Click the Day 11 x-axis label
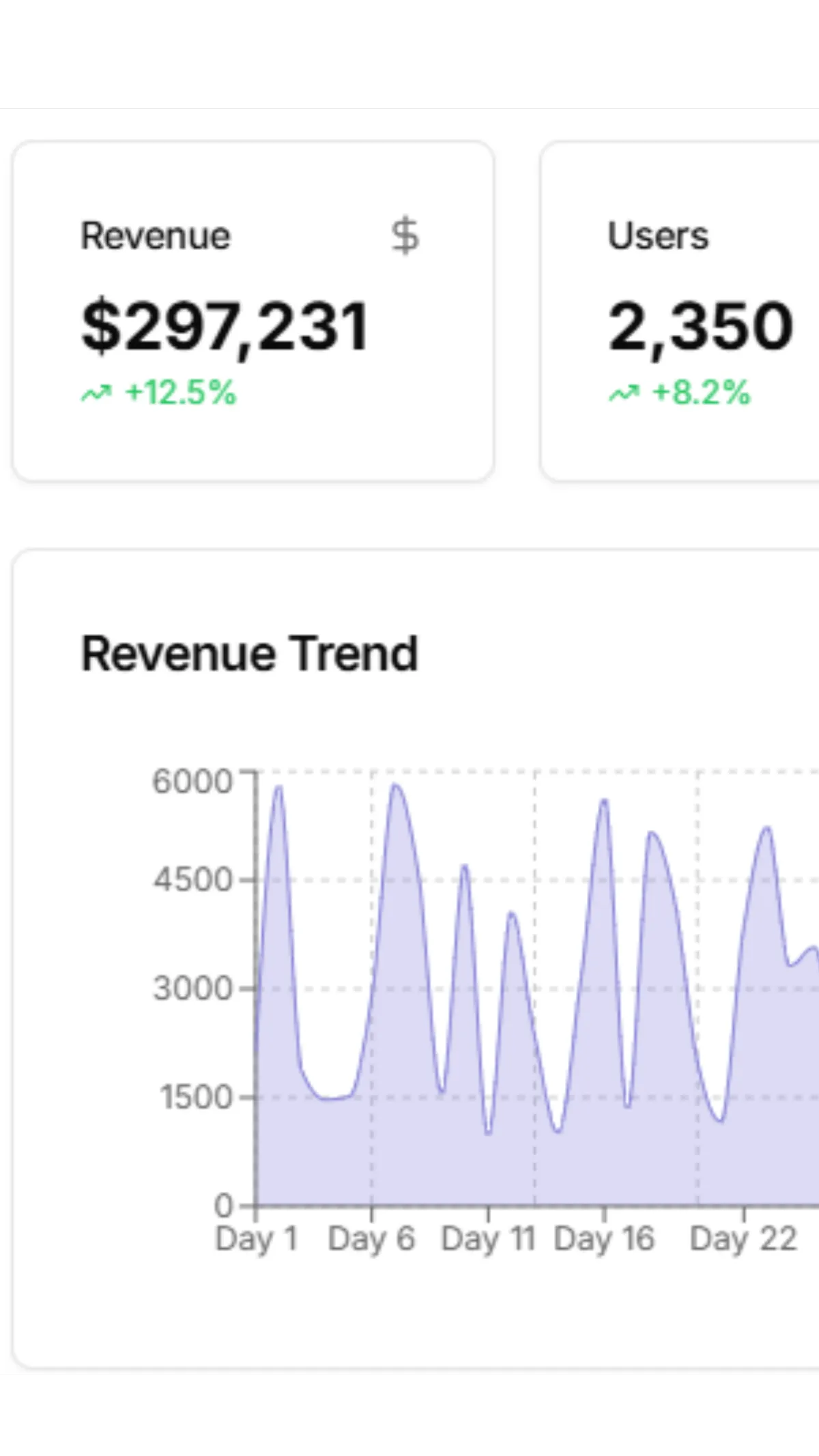 point(488,1239)
